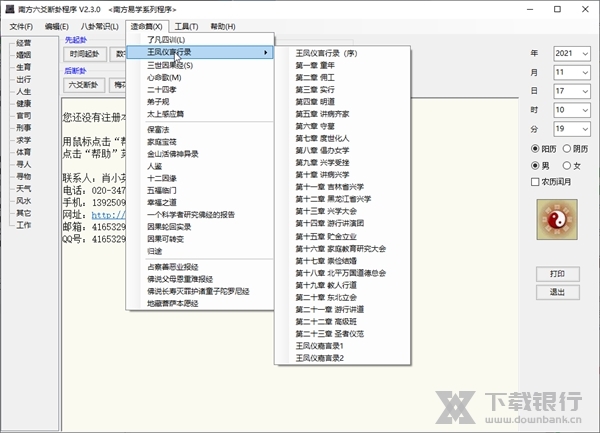Select 求学 in the category tree
The width and height of the screenshot is (600, 433).
click(x=24, y=140)
